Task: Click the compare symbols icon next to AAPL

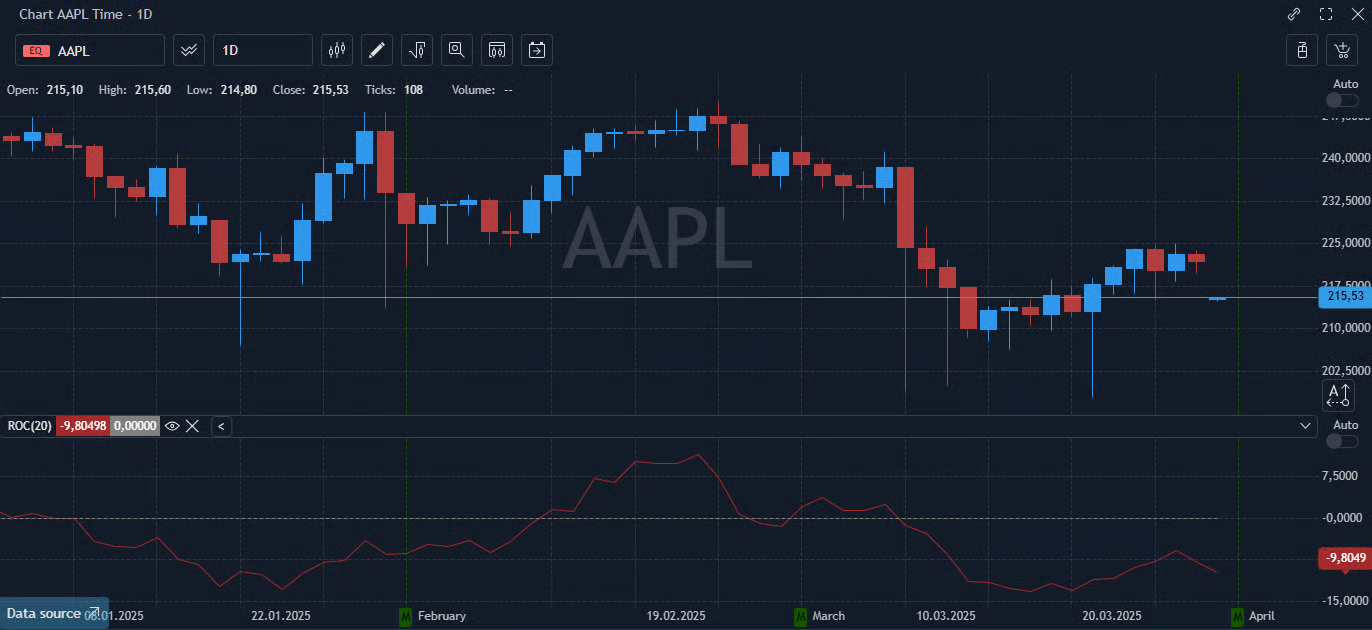Action: 189,50
